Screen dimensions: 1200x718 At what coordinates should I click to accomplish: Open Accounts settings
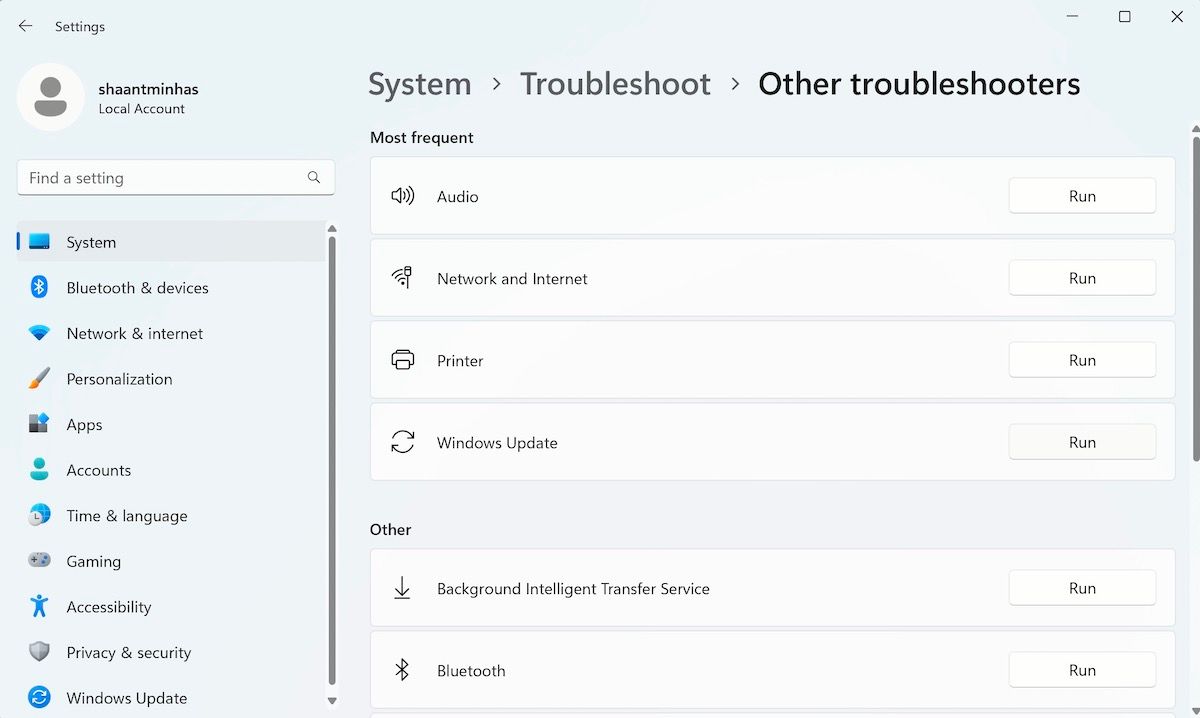click(171, 470)
